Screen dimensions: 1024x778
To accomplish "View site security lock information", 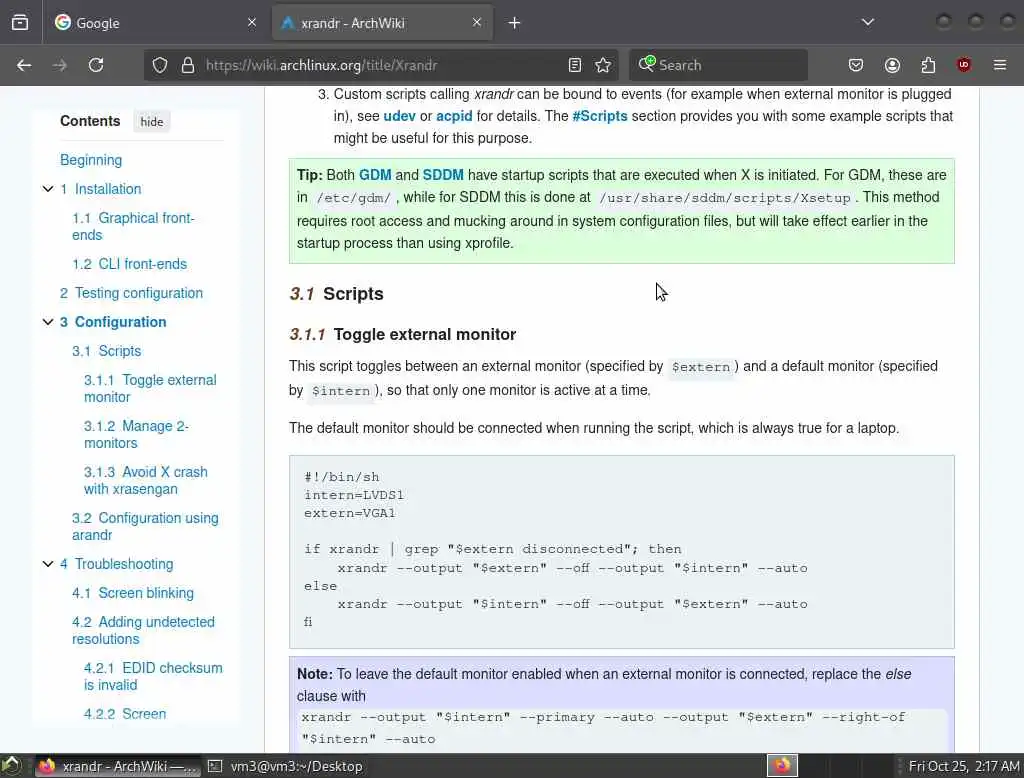I will [188, 65].
